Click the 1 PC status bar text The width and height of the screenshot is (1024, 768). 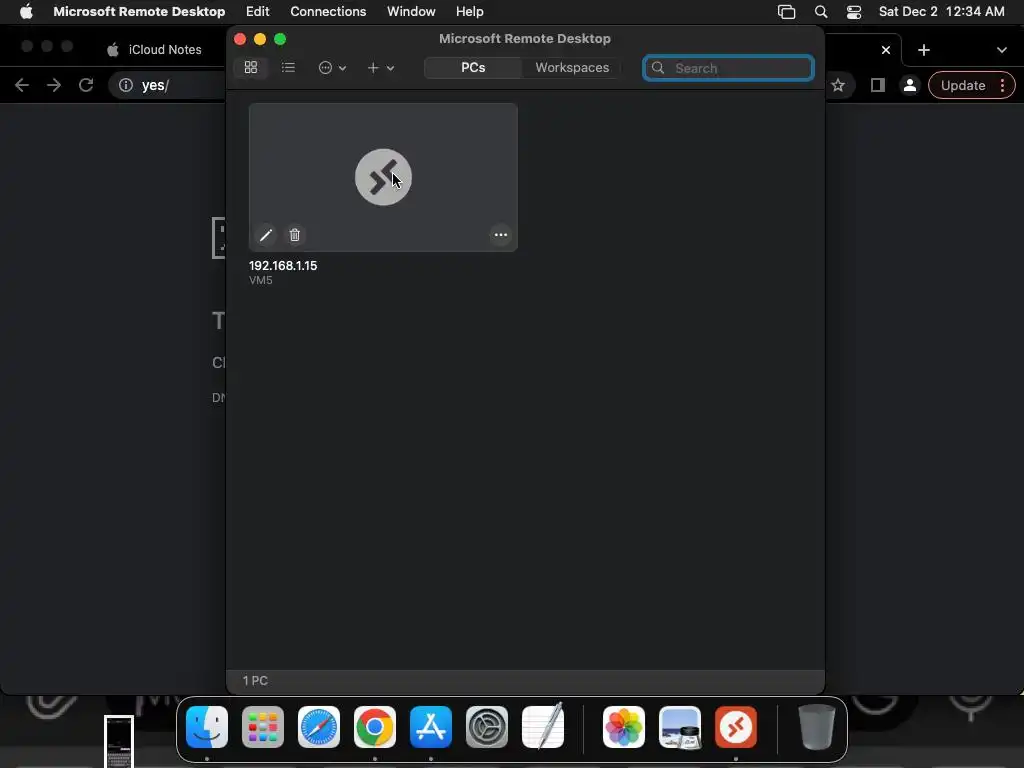[255, 680]
